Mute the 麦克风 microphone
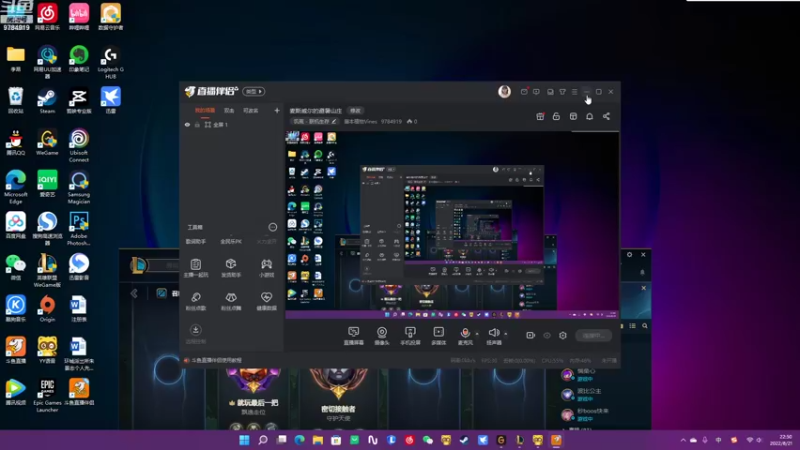 coord(465,336)
